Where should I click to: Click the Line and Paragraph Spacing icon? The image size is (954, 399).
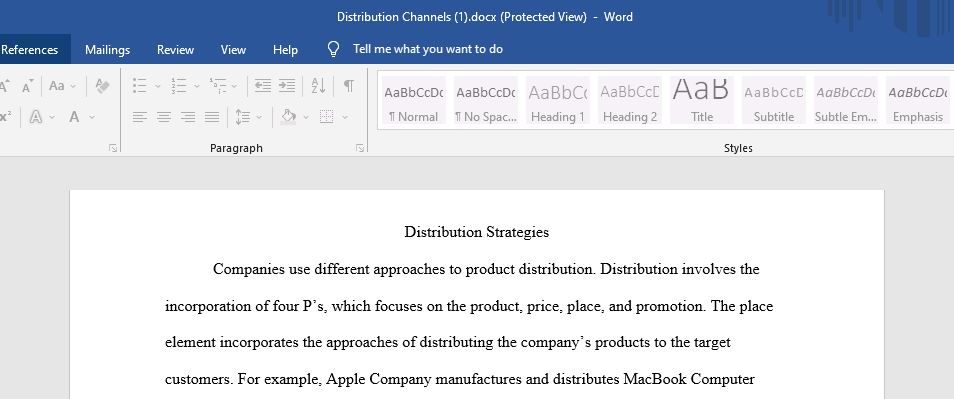click(243, 117)
